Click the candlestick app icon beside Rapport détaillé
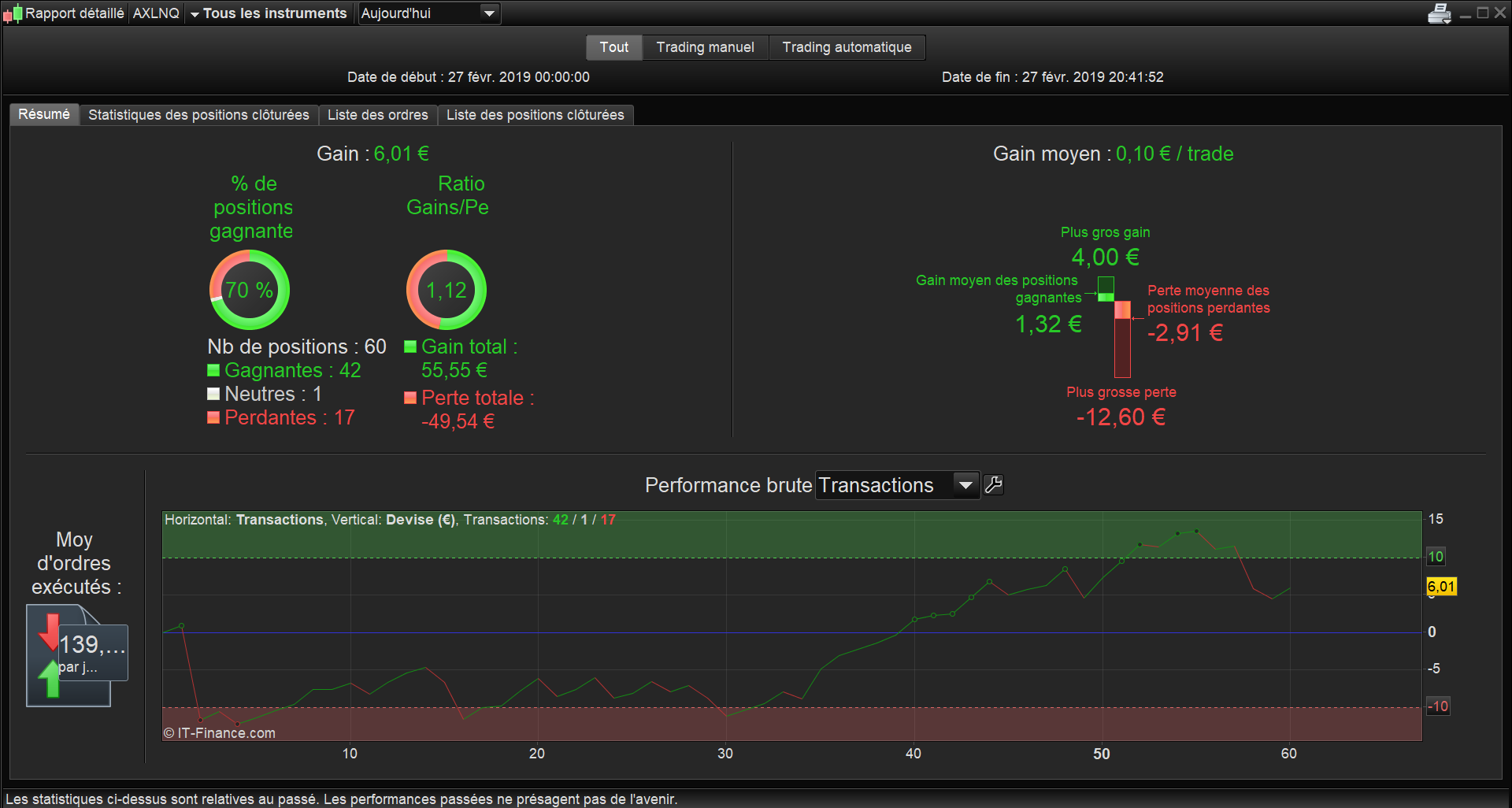 (13, 13)
